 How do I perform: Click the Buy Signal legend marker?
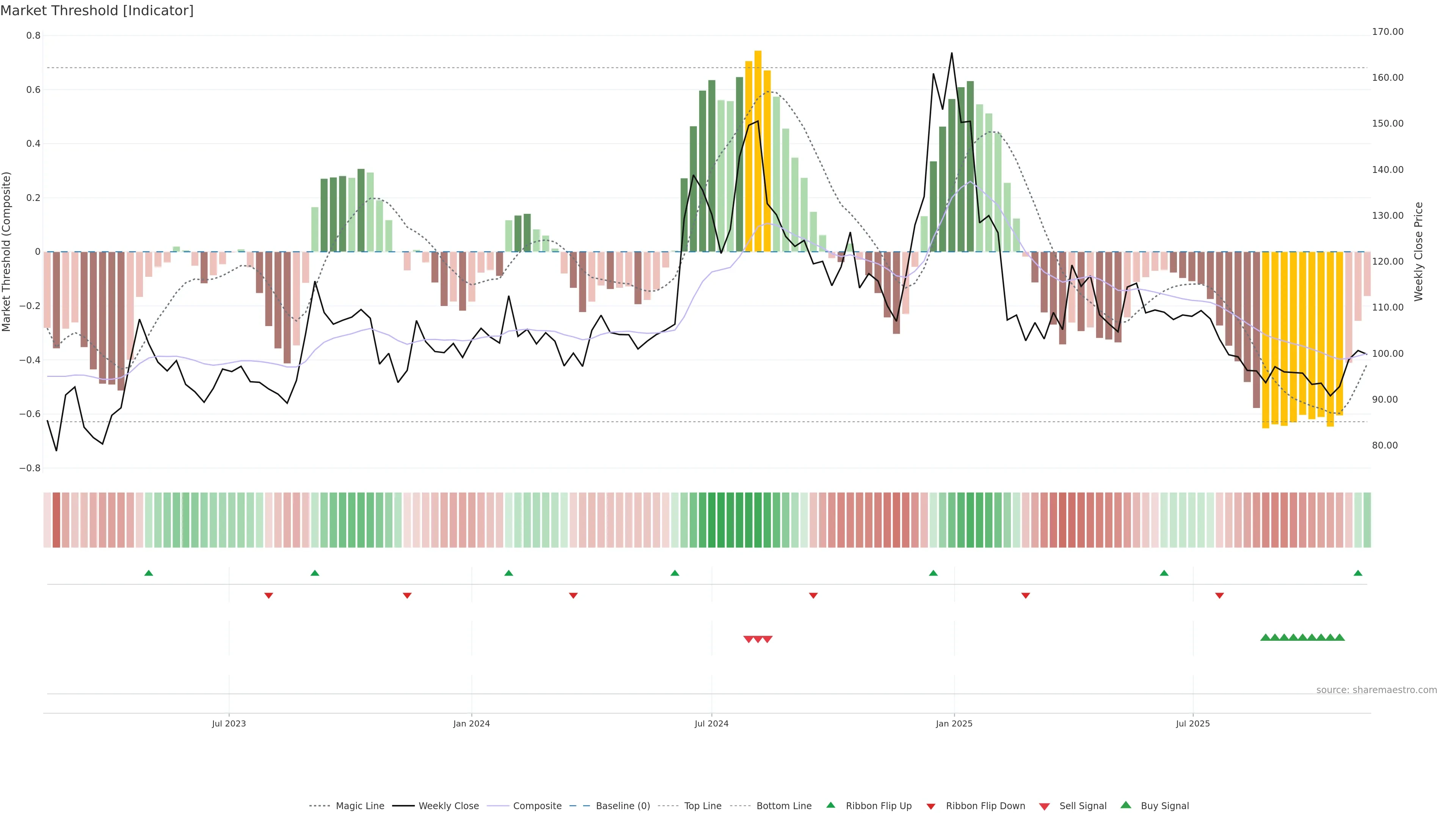tap(1126, 805)
